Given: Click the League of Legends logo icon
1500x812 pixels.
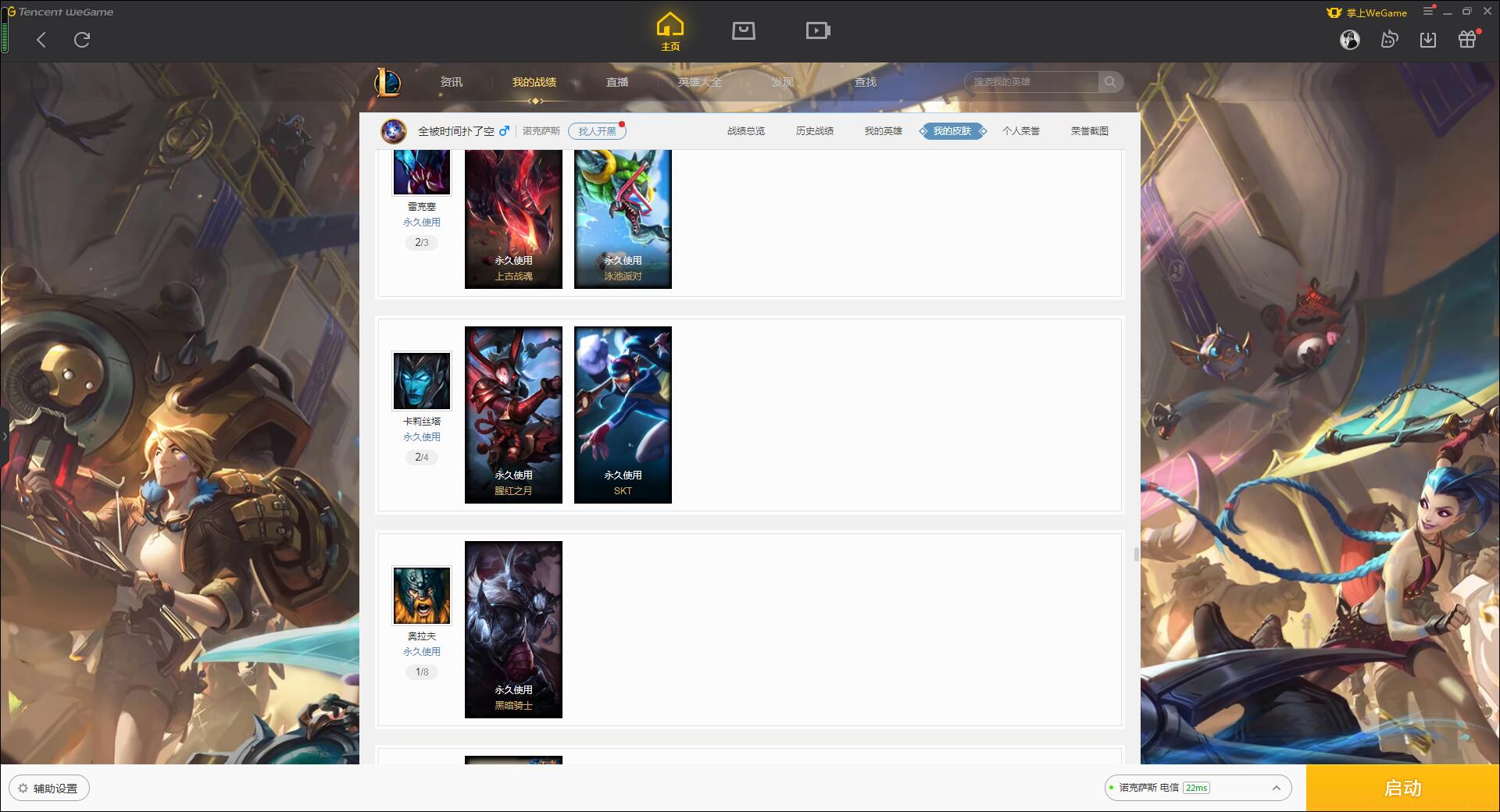Looking at the screenshot, I should [387, 82].
